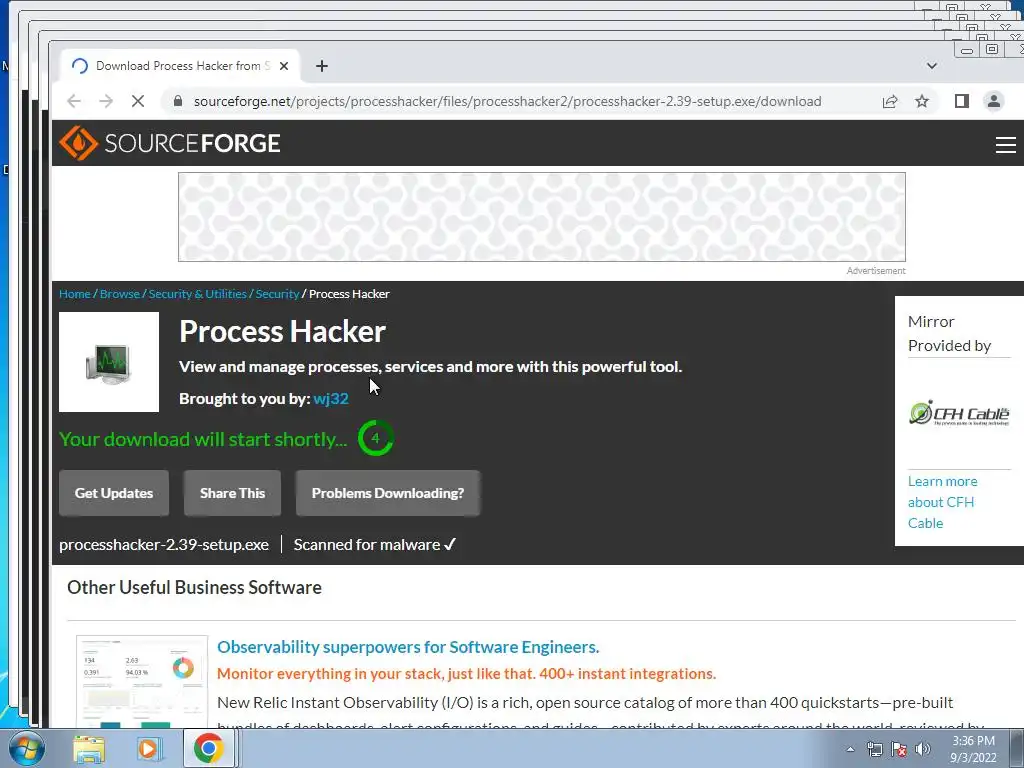Click Monitor everything in your stack text

tap(466, 674)
